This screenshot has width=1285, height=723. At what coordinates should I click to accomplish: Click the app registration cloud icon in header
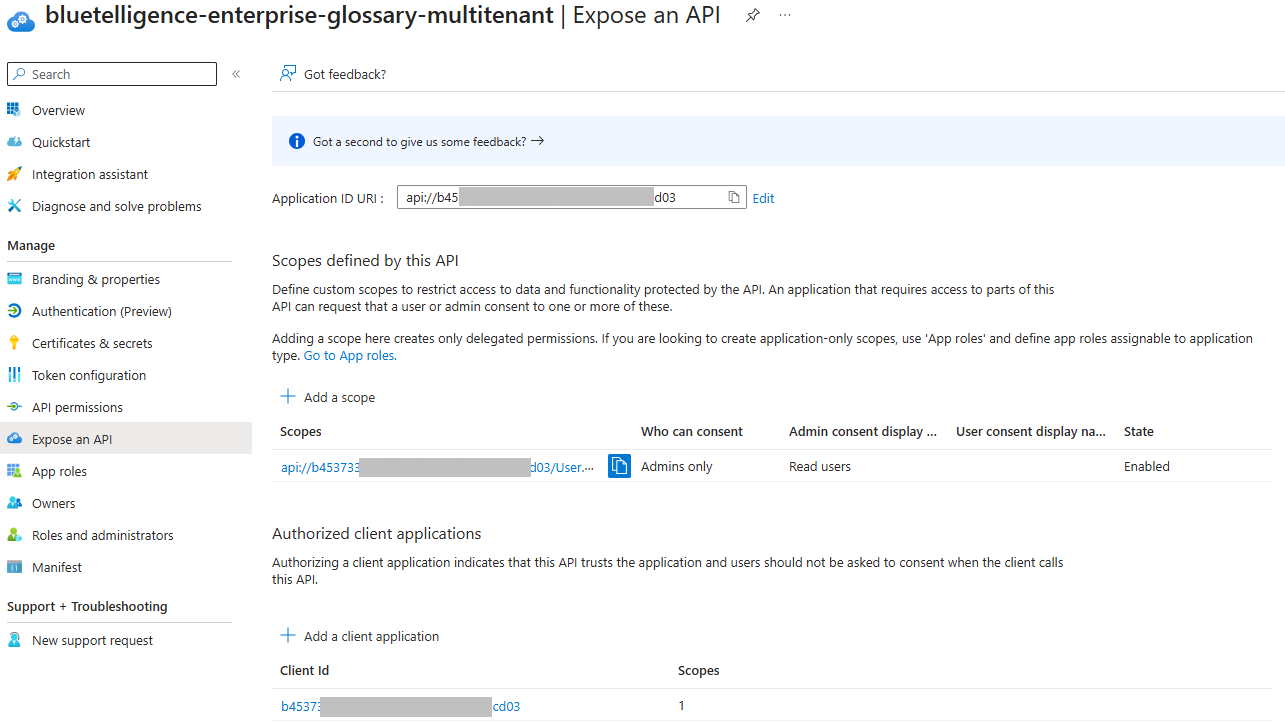[x=21, y=20]
